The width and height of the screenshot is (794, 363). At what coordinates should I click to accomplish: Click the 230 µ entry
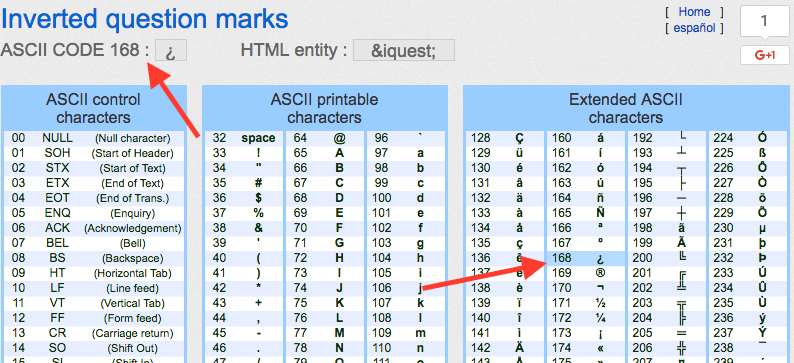(747, 228)
